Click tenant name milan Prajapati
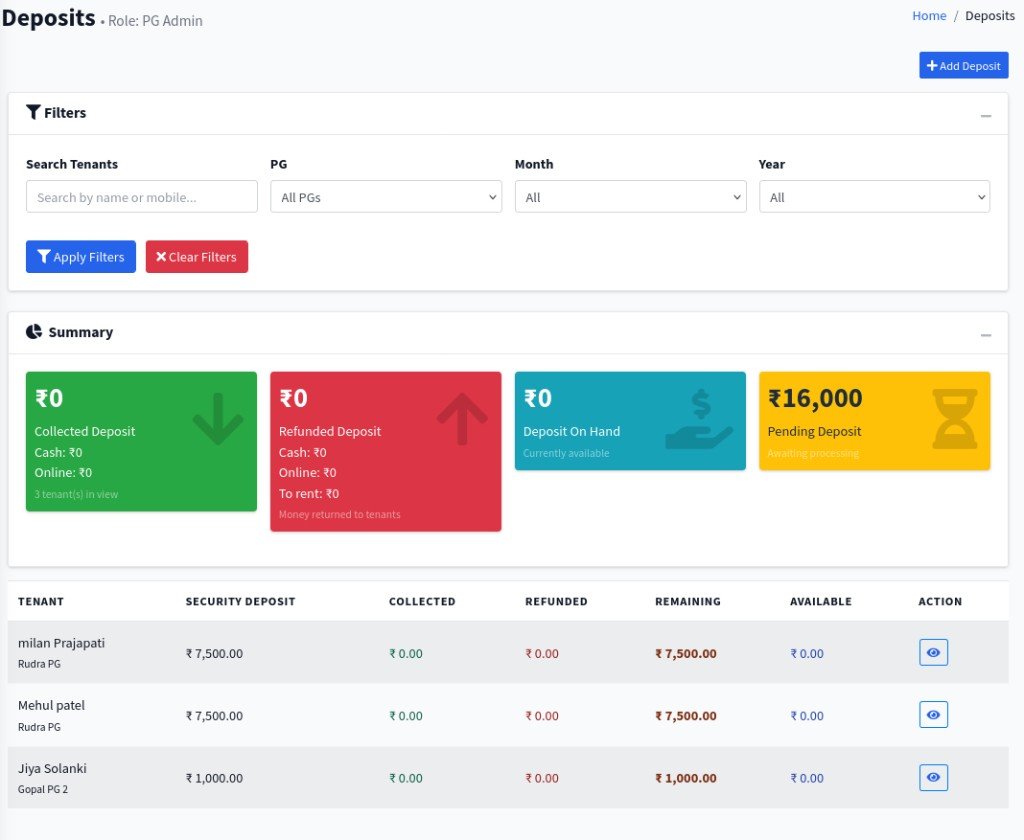The width and height of the screenshot is (1024, 840). click(61, 643)
